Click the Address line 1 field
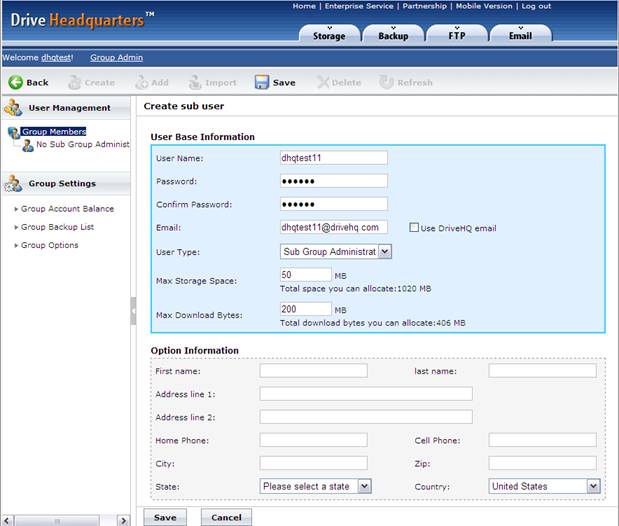This screenshot has width=619, height=526. [366, 394]
